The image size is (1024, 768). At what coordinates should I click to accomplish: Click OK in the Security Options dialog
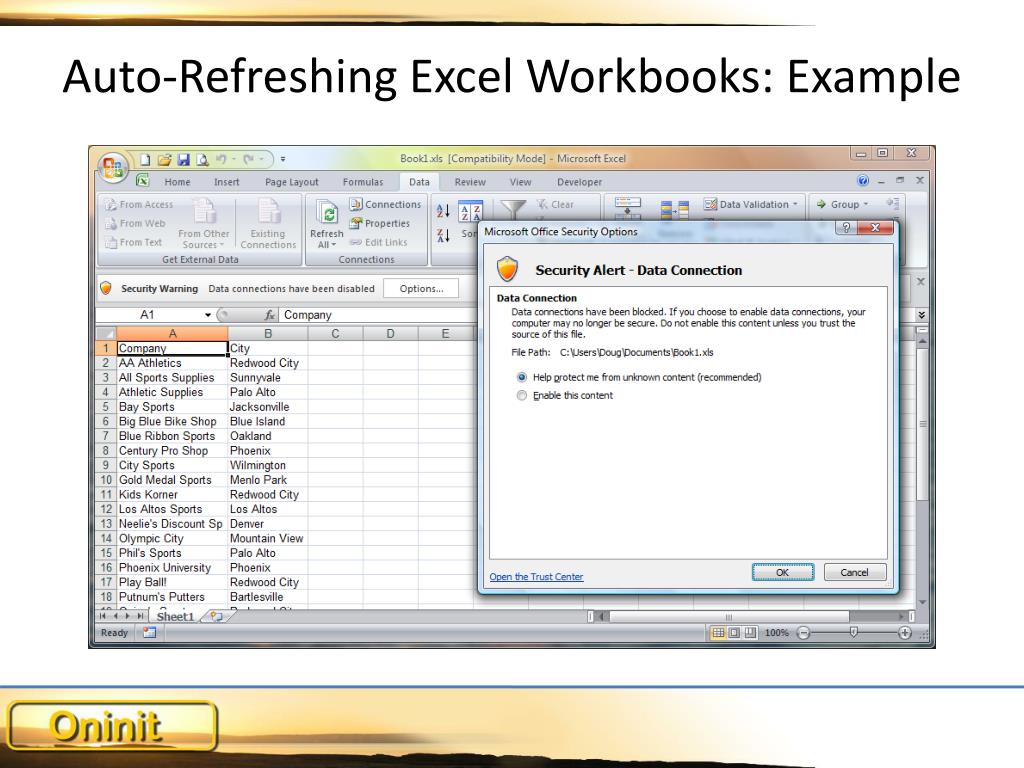pyautogui.click(x=782, y=572)
